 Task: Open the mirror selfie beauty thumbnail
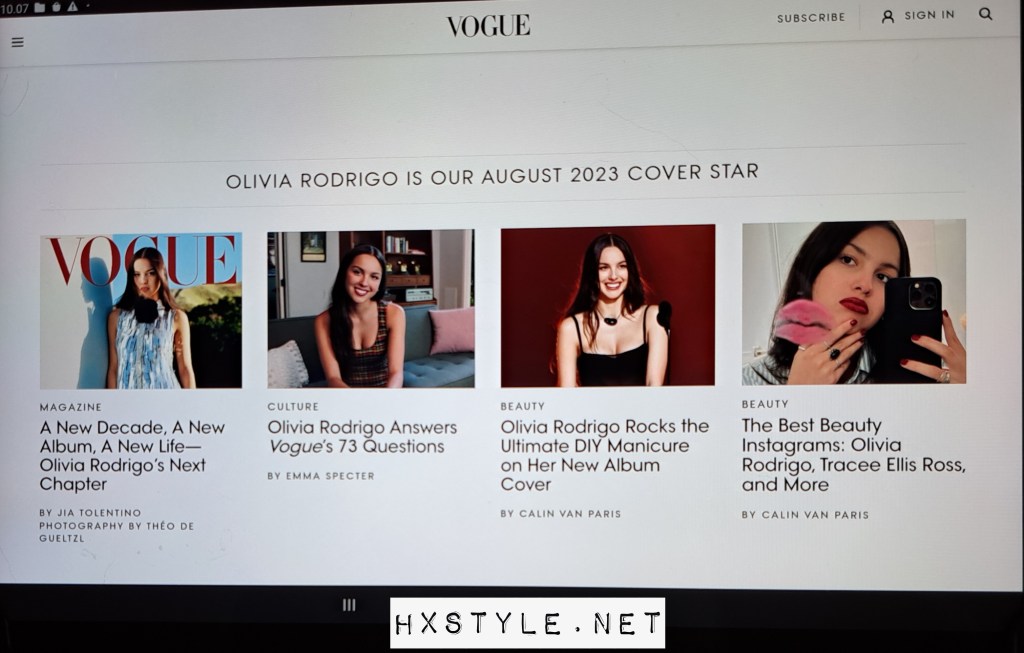854,302
